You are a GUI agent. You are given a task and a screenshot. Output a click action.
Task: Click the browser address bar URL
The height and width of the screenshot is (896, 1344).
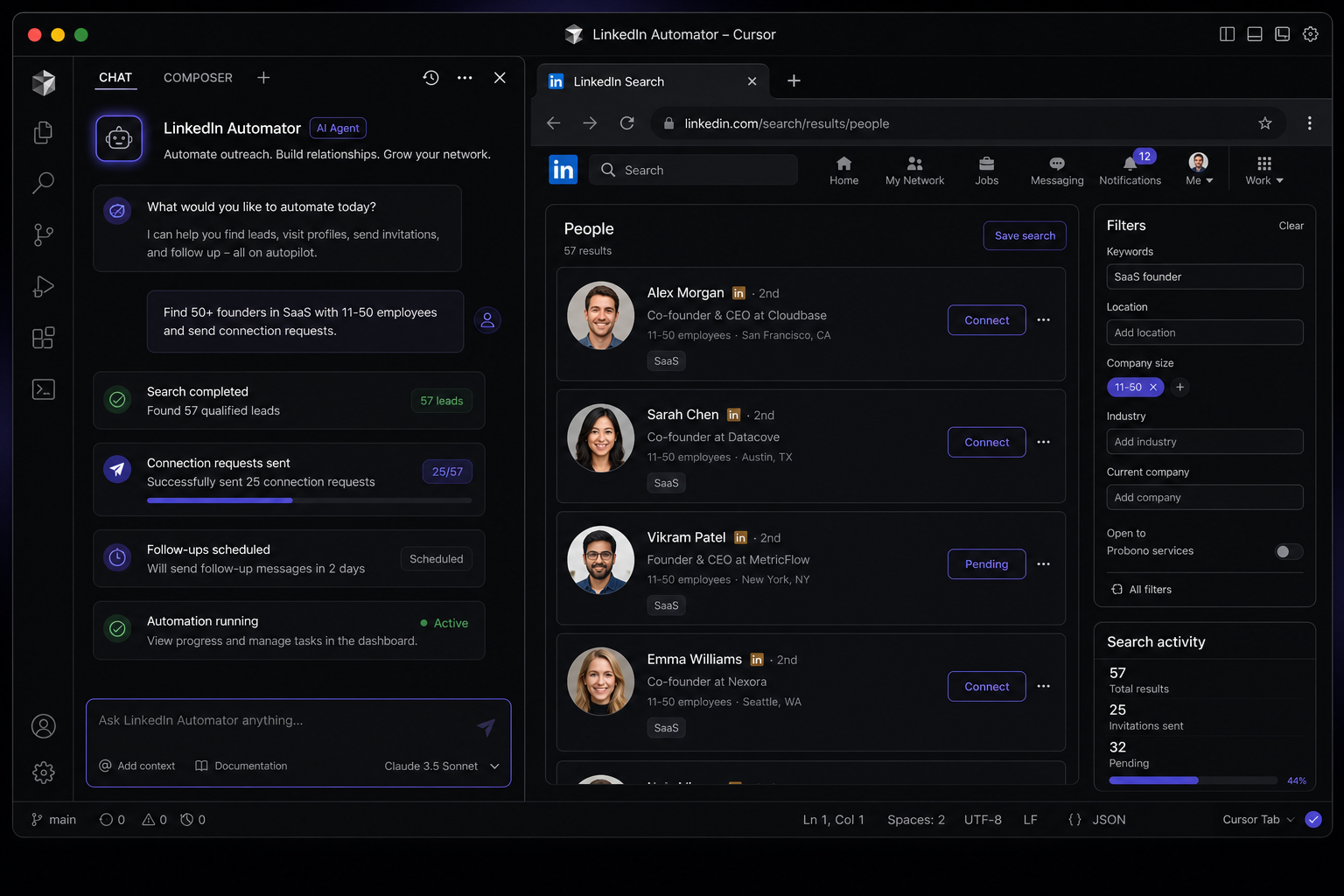click(787, 123)
